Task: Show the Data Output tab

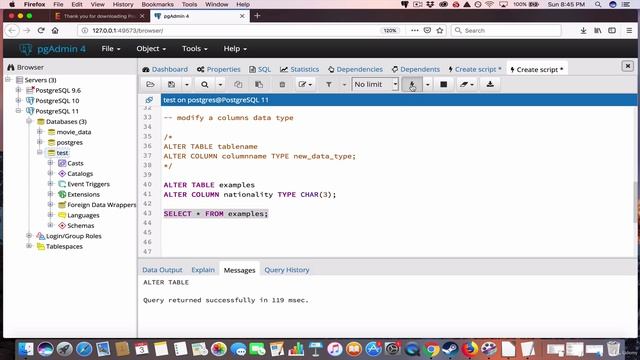Action: (162, 270)
